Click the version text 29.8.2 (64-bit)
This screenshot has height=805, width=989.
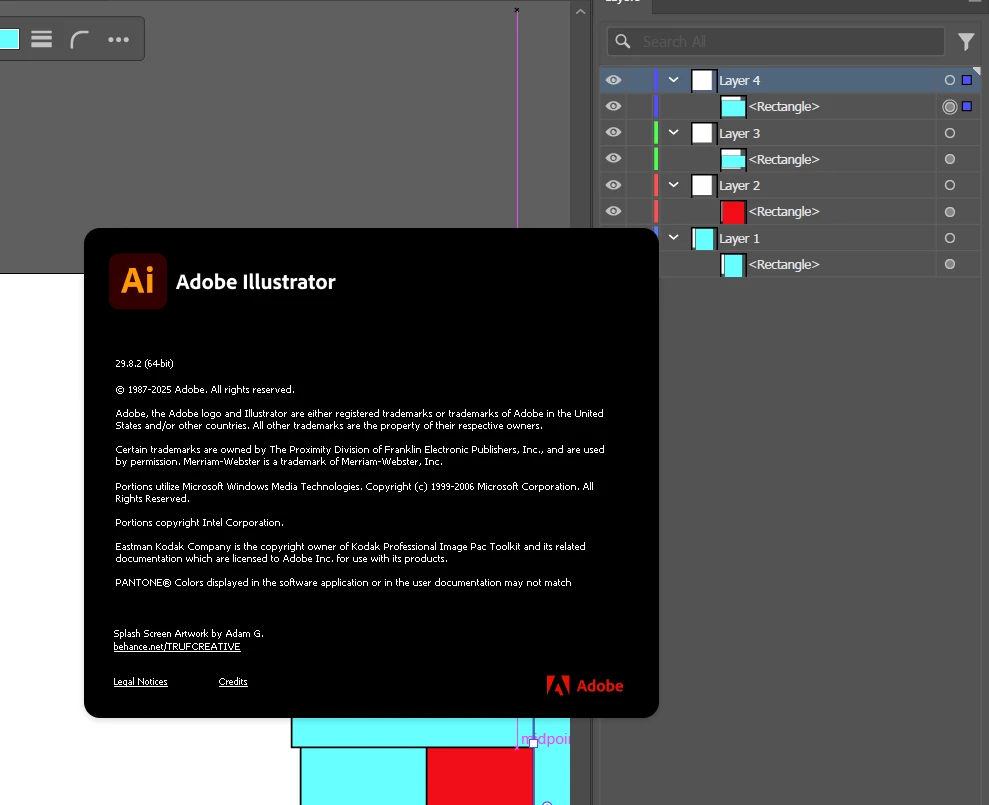point(144,363)
